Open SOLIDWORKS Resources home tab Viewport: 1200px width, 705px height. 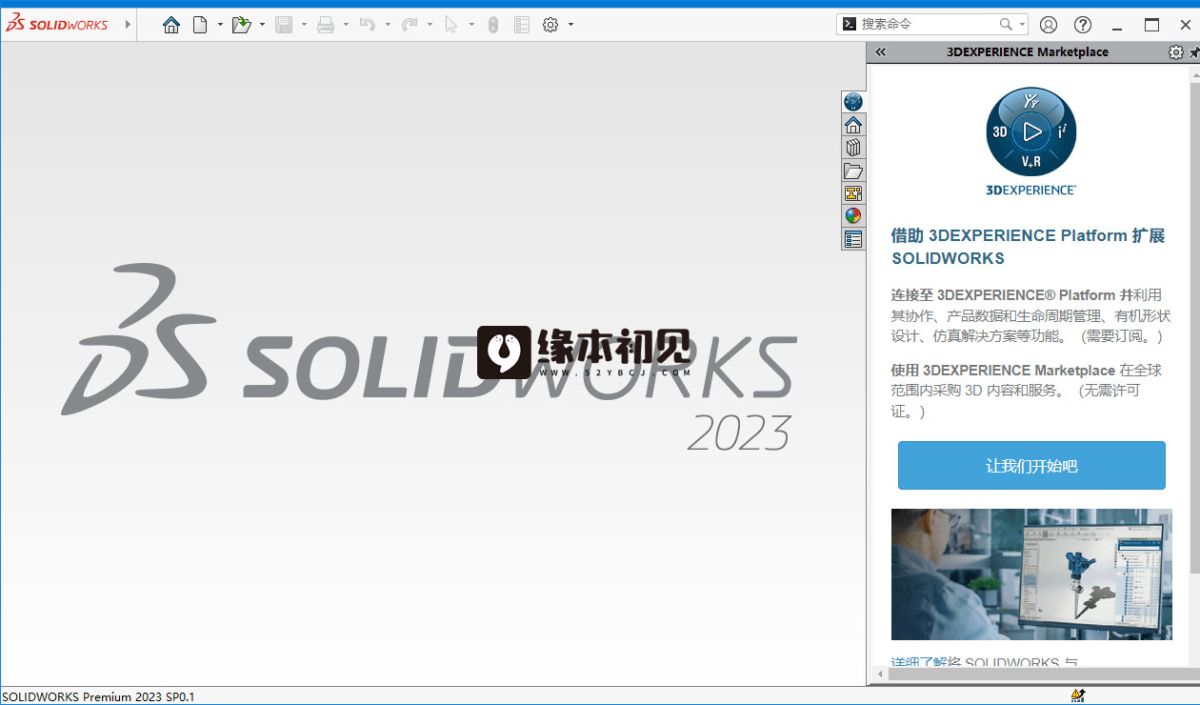[x=853, y=124]
